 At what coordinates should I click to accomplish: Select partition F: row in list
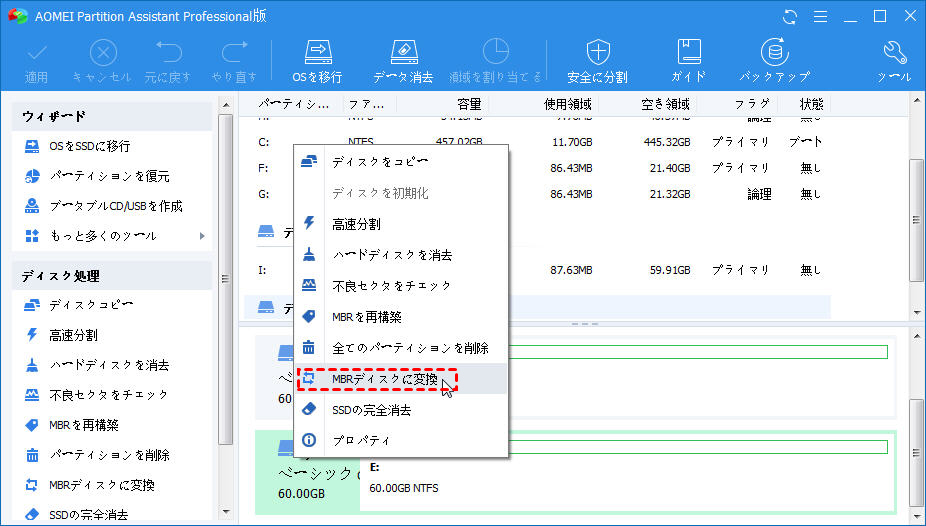click(x=537, y=168)
